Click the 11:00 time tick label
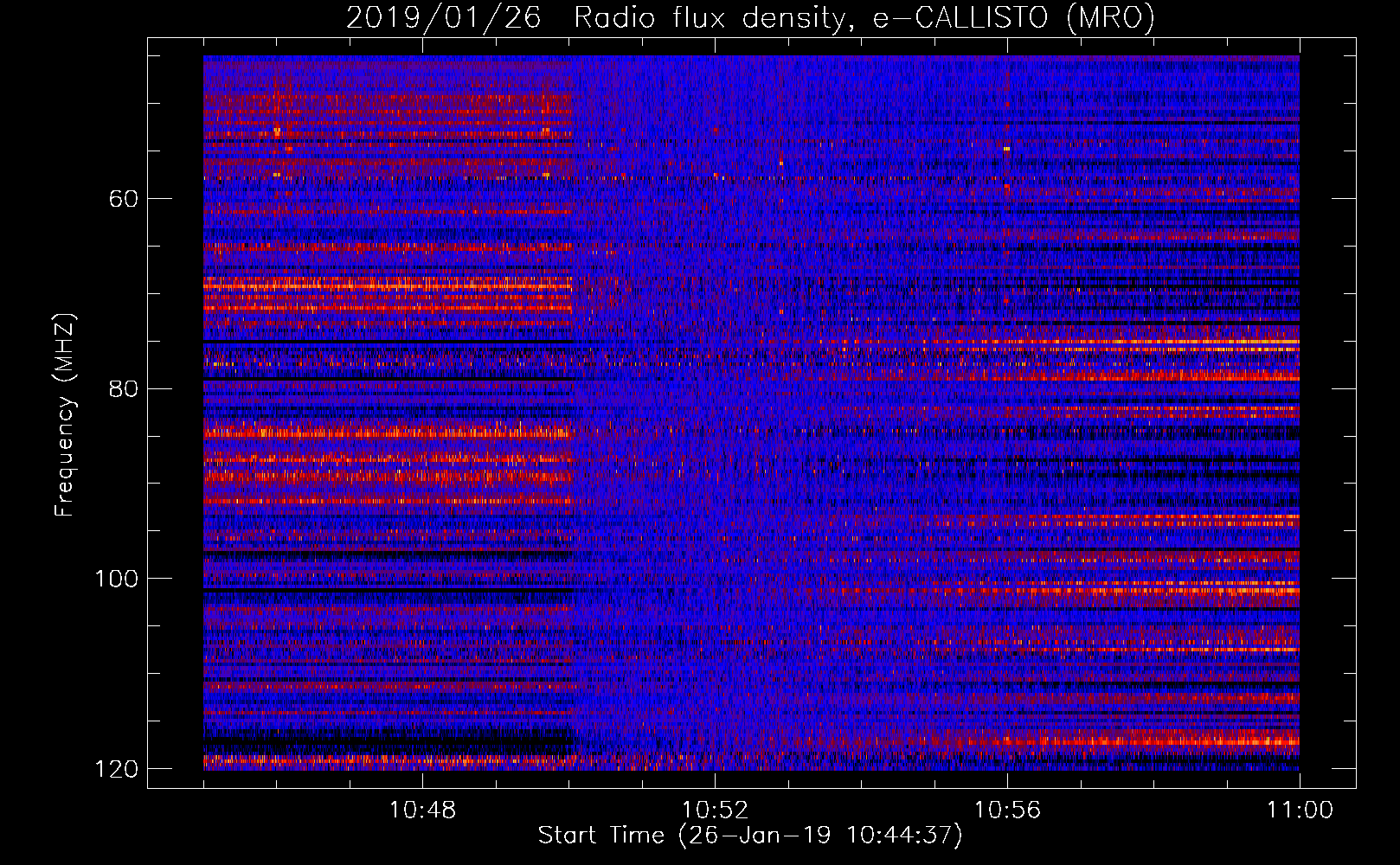The image size is (1400, 865). [1300, 811]
